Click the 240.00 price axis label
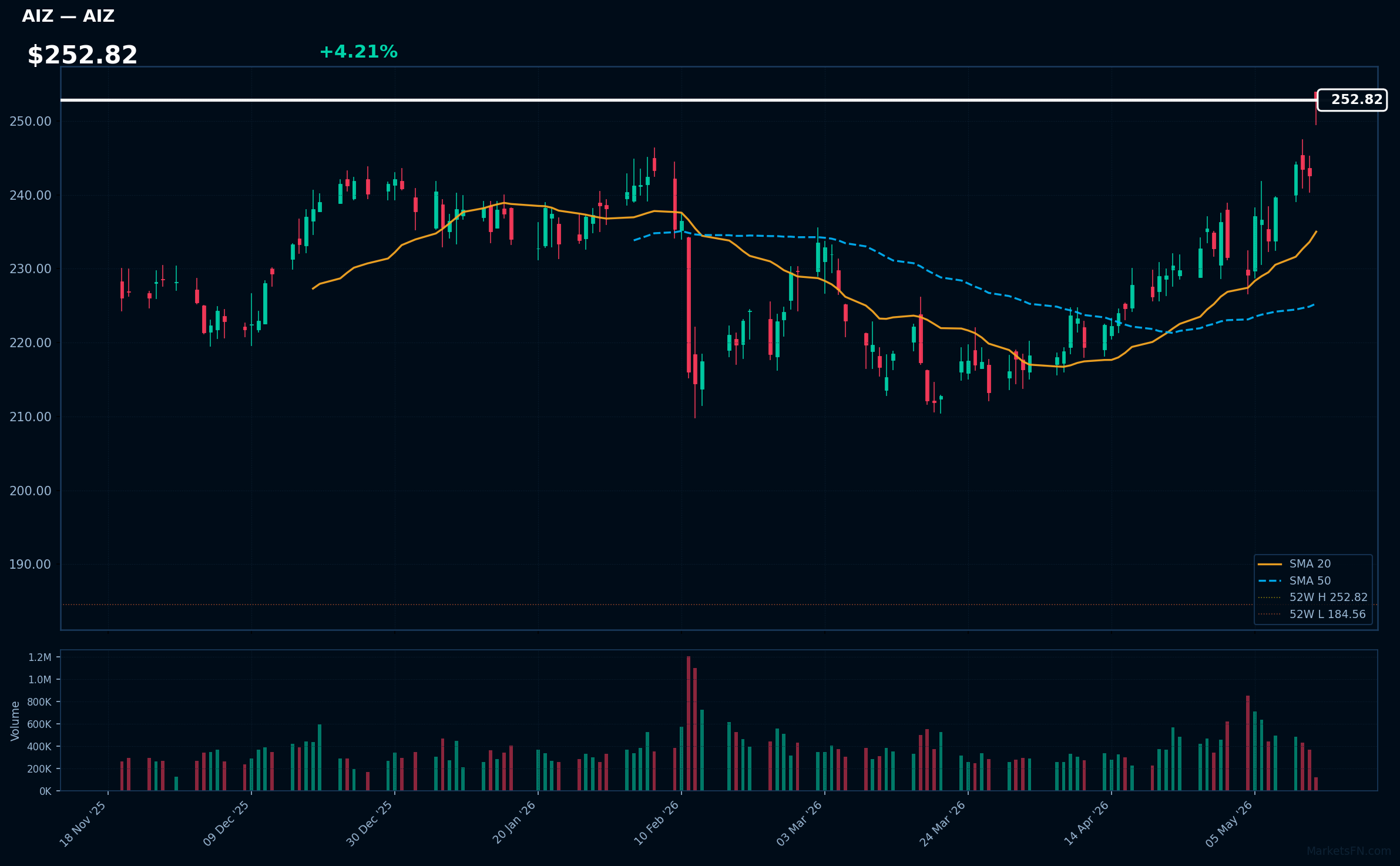Viewport: 1400px width, 866px height. tap(31, 196)
